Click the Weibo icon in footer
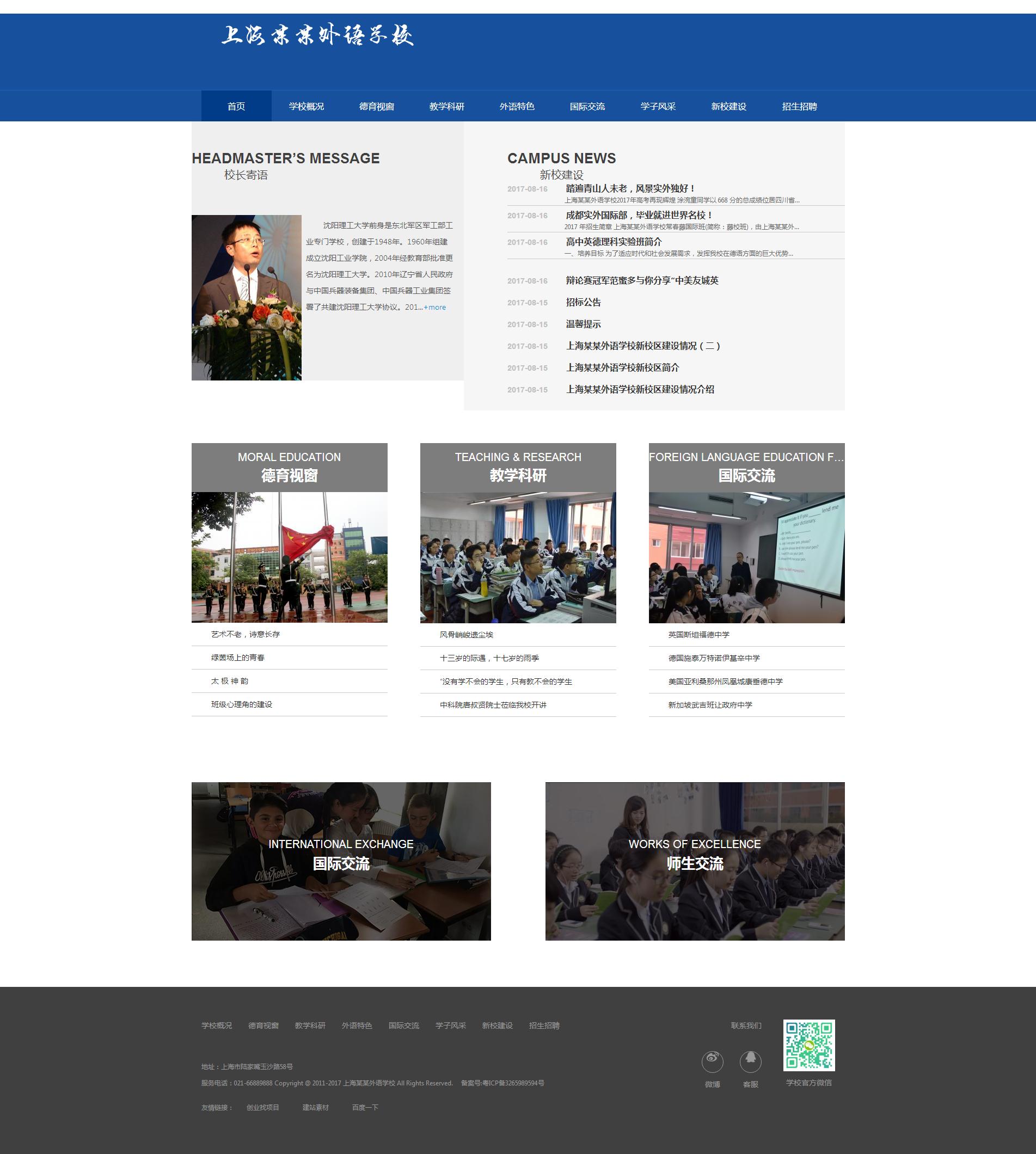 tap(712, 1061)
